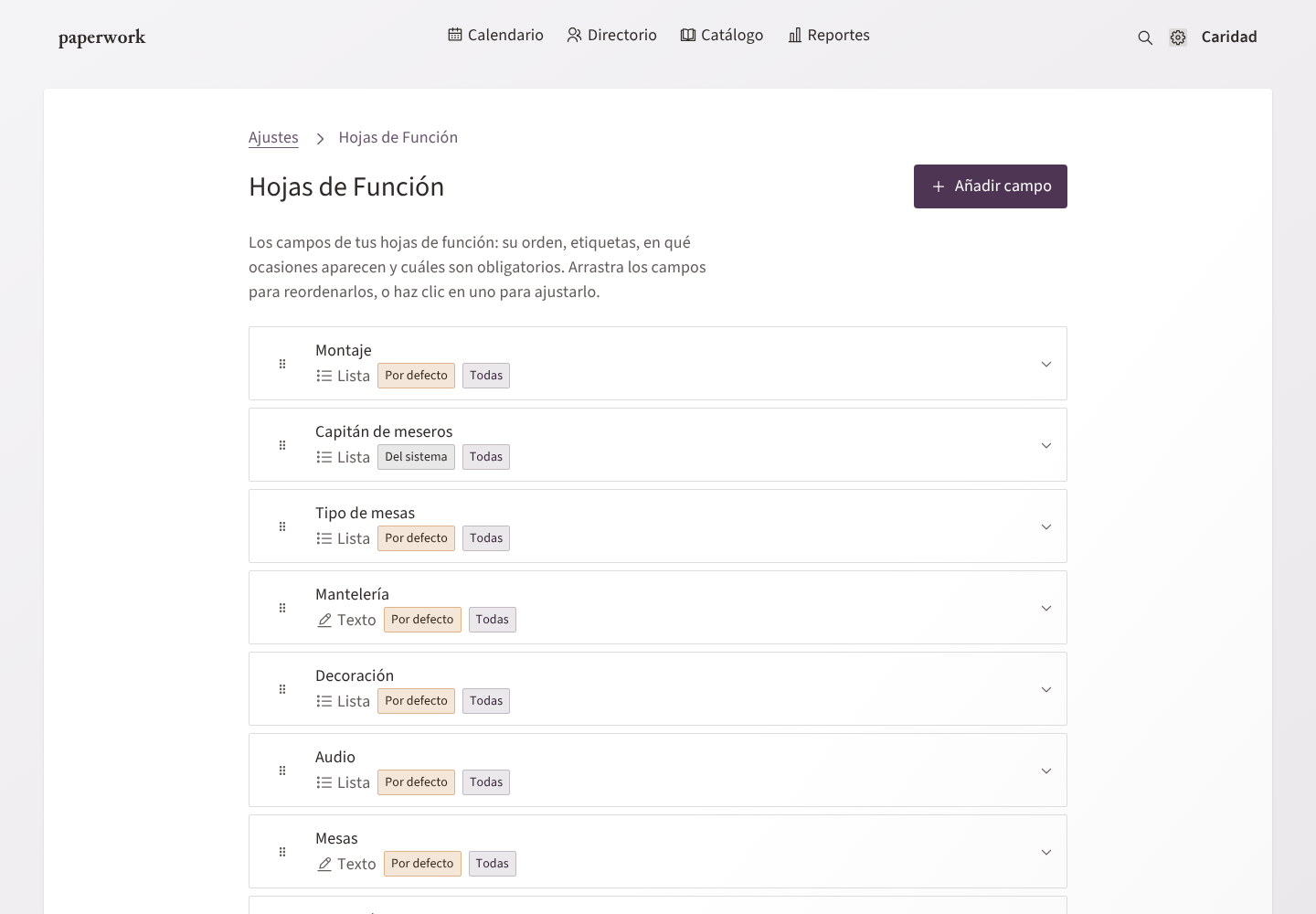Select the Tipo de mesas field title
1316x914 pixels.
point(365,513)
